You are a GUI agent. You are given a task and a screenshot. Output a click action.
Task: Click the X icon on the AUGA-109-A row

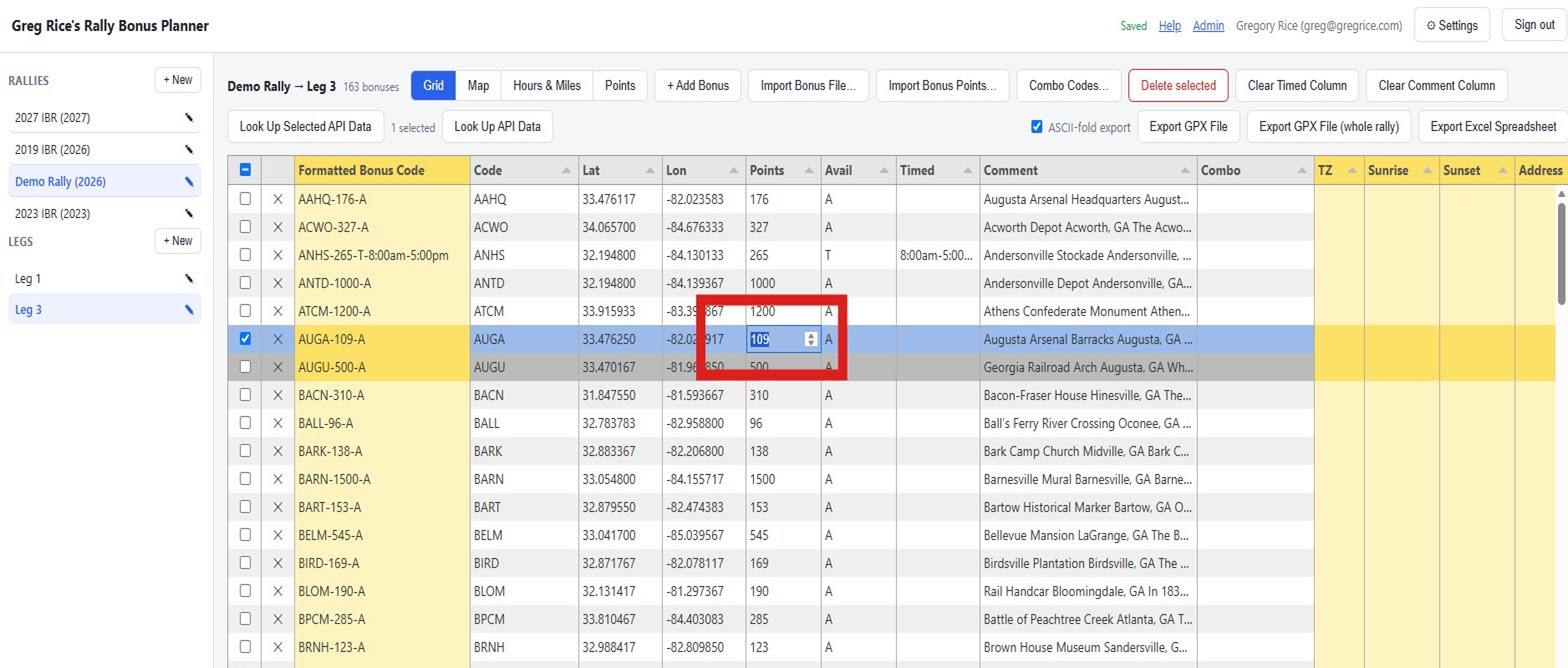click(278, 339)
